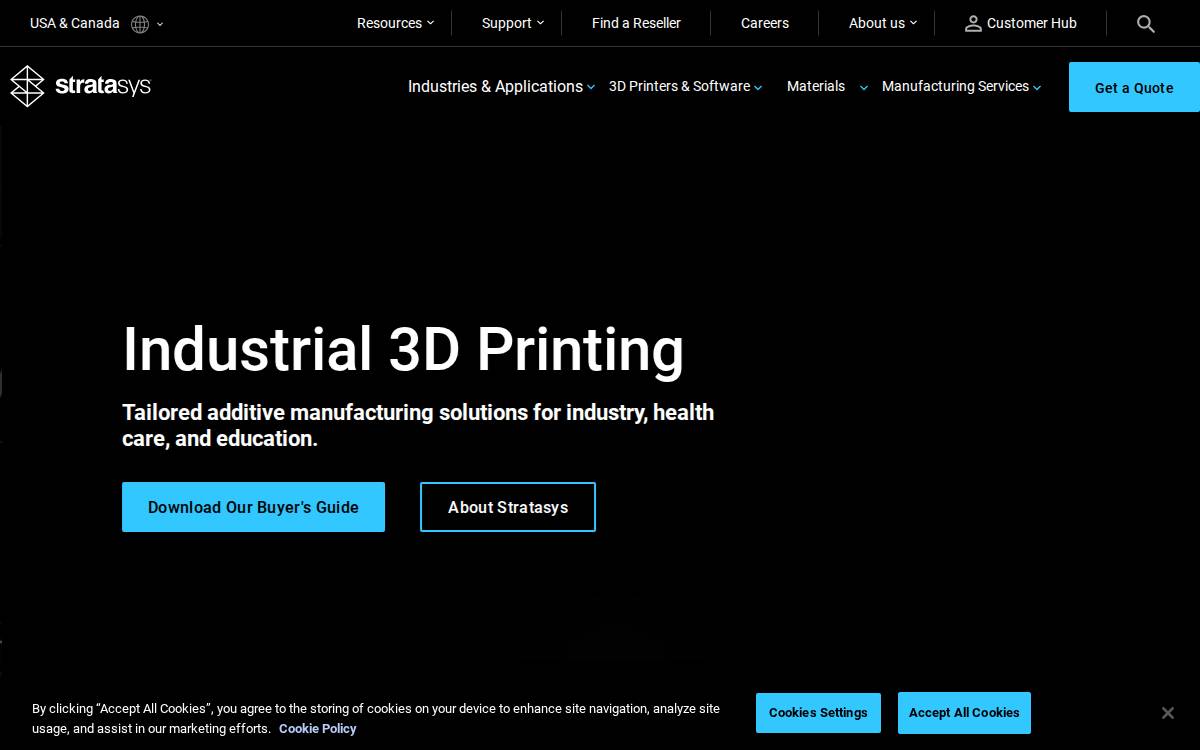Go to Find a Reseller
This screenshot has width=1200, height=750.
pyautogui.click(x=636, y=23)
